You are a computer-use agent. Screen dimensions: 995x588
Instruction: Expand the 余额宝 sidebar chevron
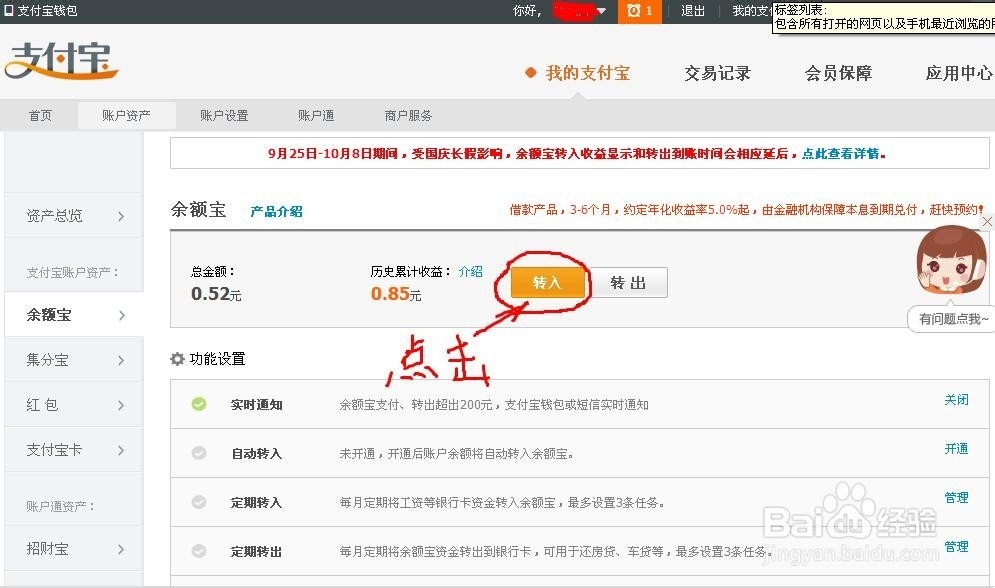click(x=121, y=315)
